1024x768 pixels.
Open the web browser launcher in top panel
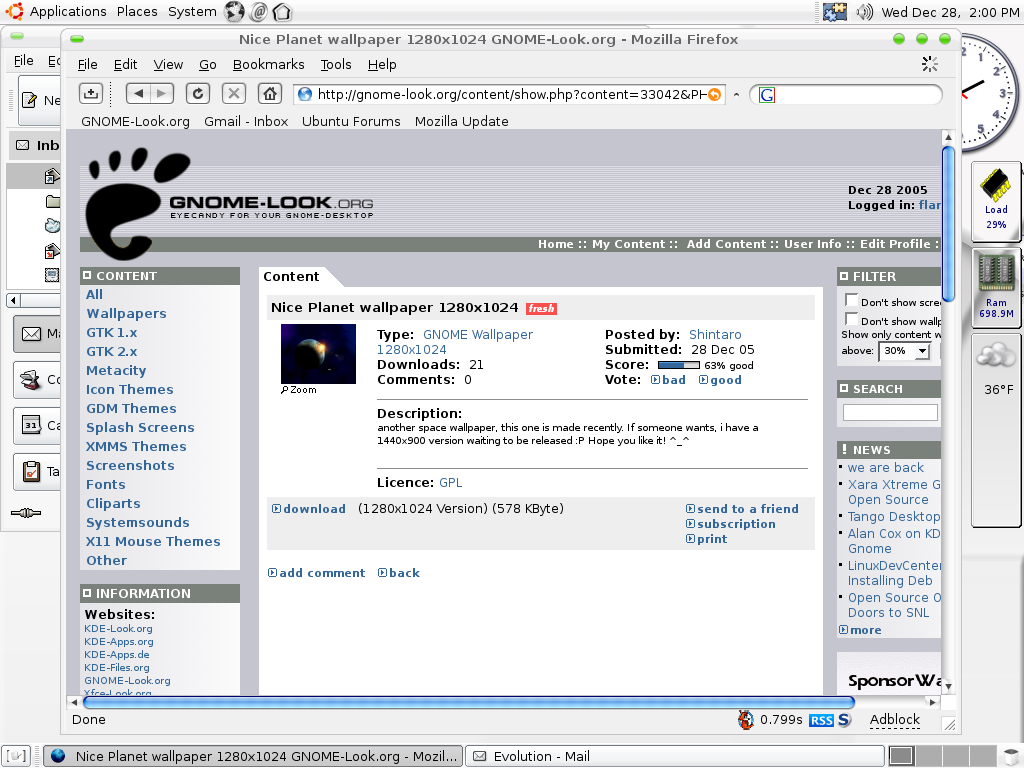(234, 11)
